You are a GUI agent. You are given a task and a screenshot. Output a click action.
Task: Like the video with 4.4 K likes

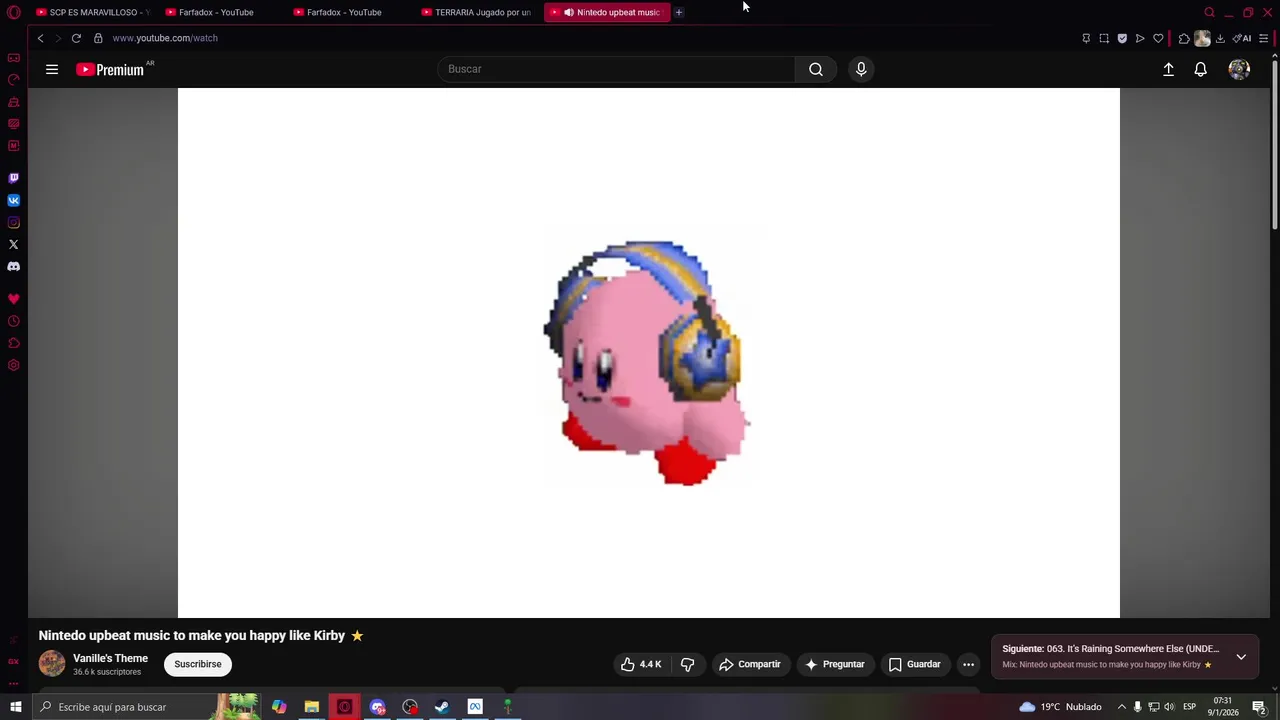pyautogui.click(x=641, y=664)
